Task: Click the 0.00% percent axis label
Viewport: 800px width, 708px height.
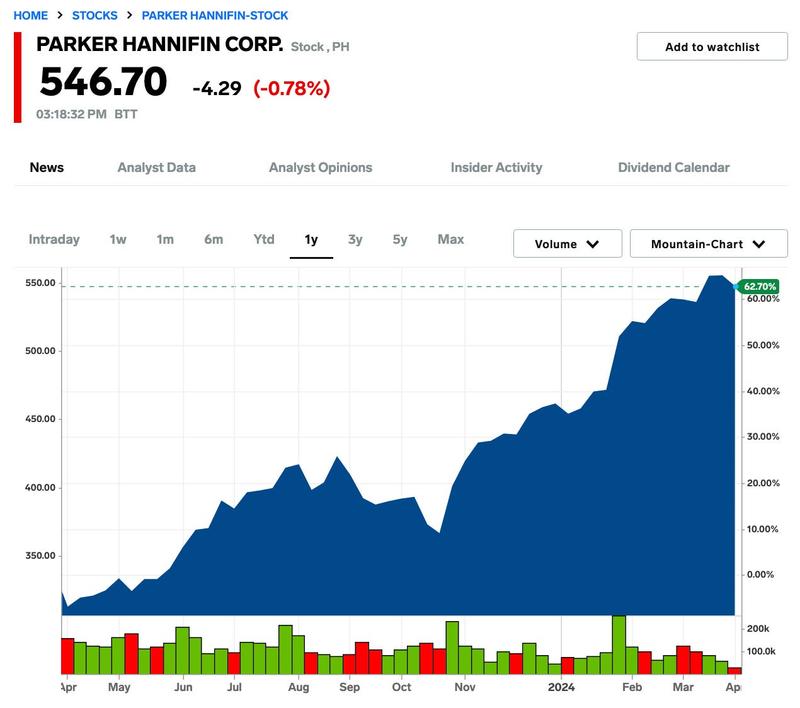Action: [760, 575]
